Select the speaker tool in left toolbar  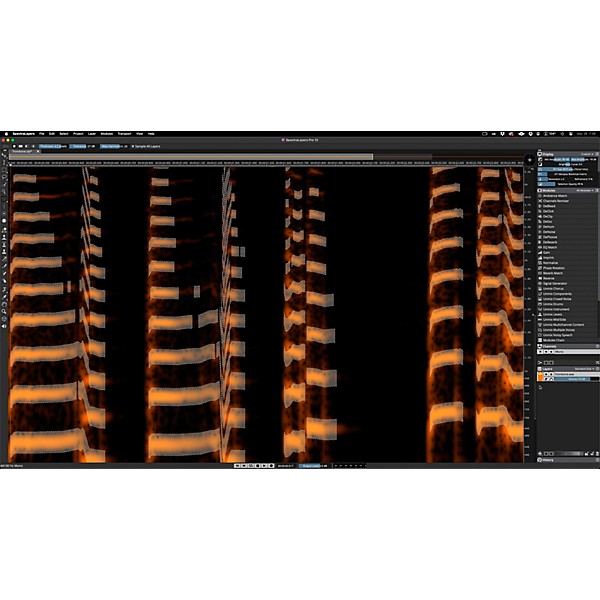[4, 326]
